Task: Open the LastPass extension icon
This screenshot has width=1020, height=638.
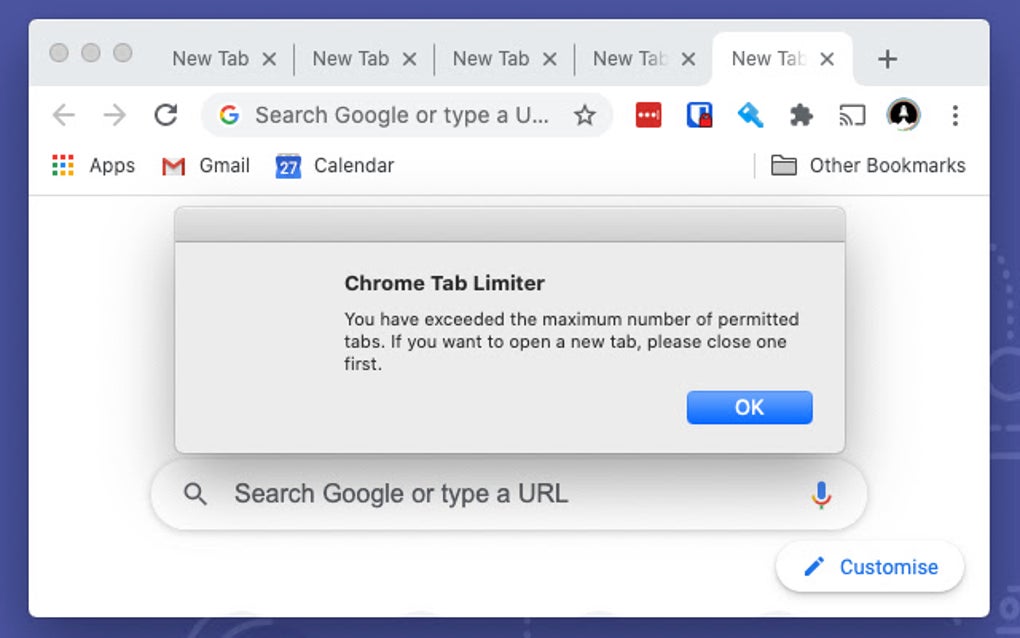Action: coord(648,115)
